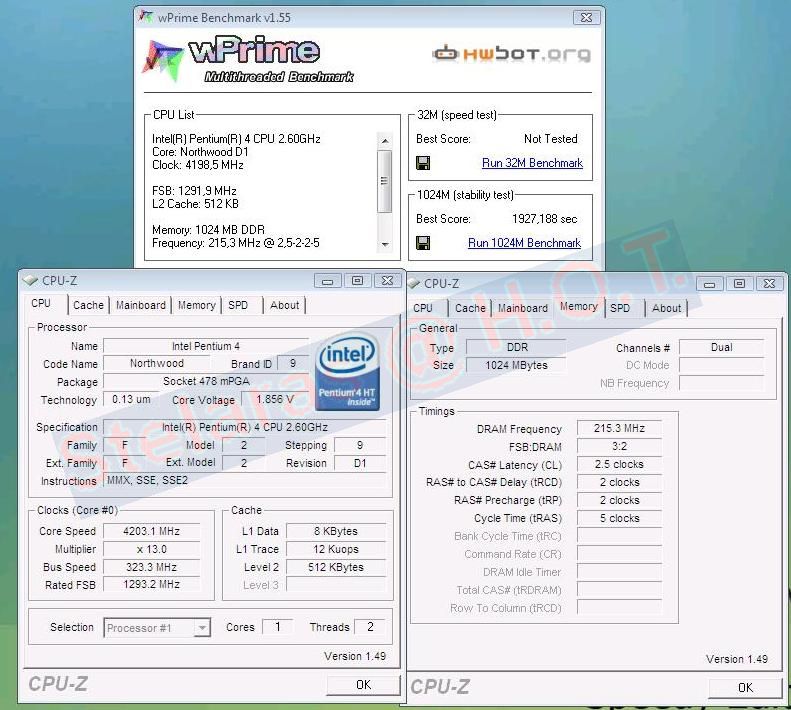The width and height of the screenshot is (791, 710).
Task: Click the Package Socket 478 mPGA field
Action: click(206, 381)
